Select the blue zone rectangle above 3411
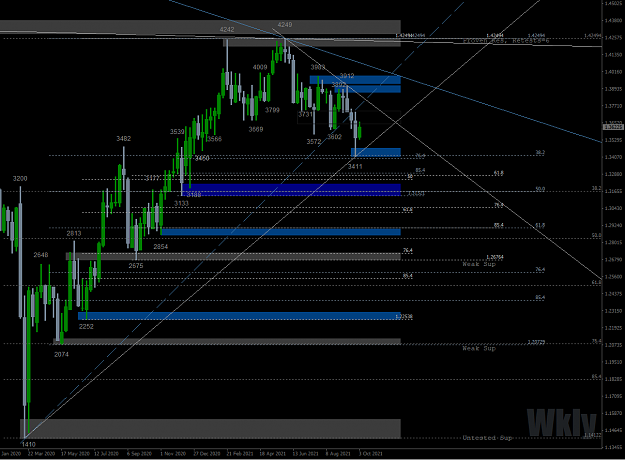 coord(376,152)
